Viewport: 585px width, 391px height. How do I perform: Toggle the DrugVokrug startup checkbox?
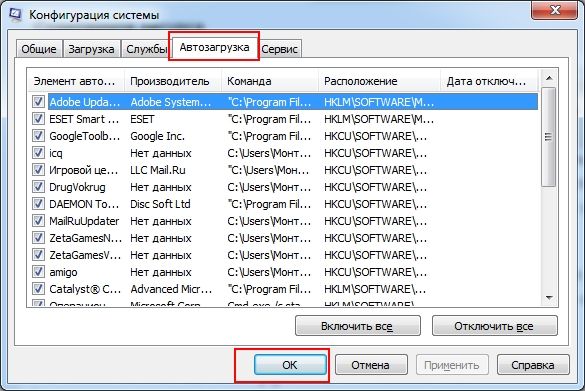(x=38, y=187)
